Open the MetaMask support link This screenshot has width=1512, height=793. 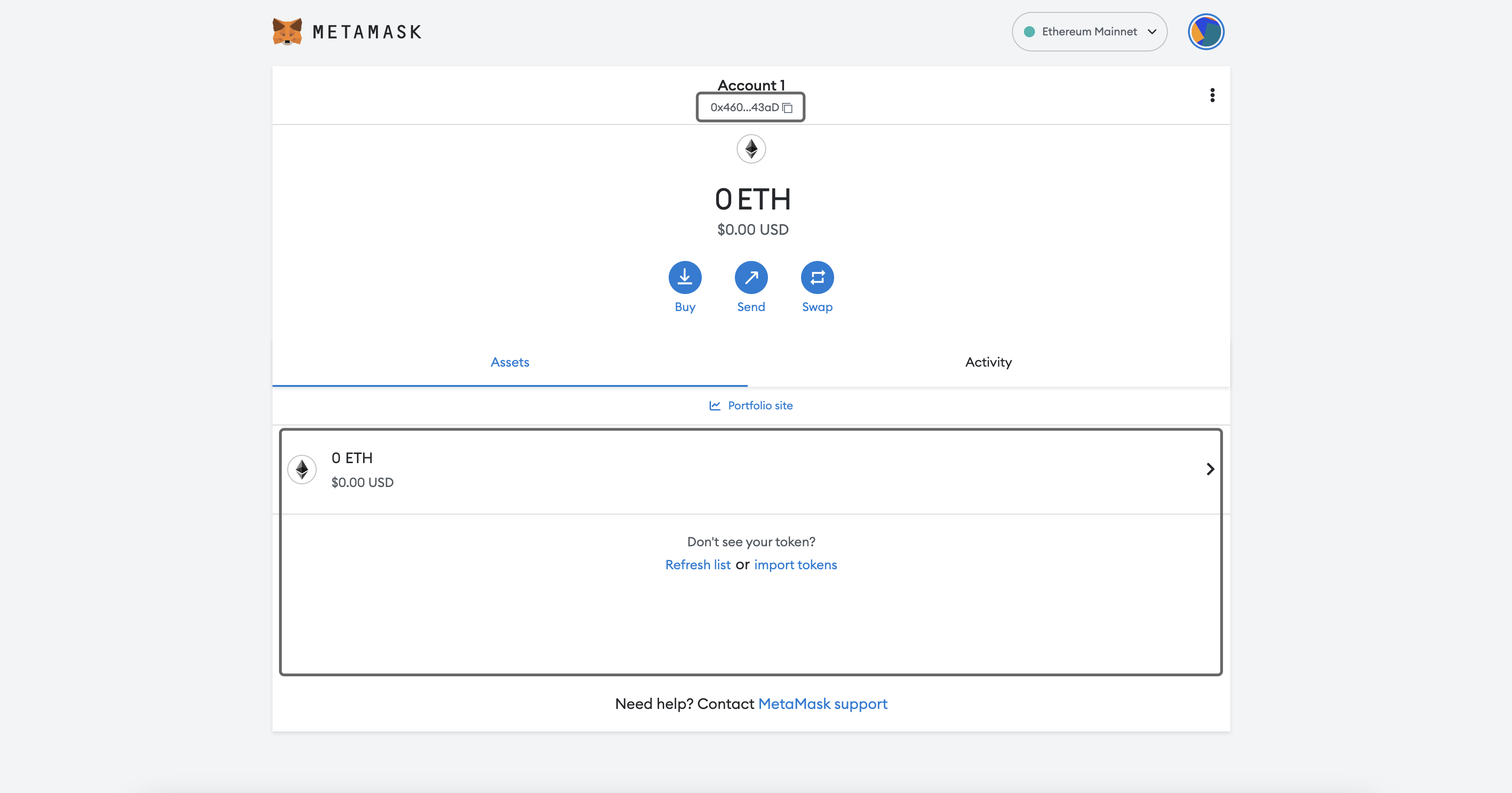point(822,704)
